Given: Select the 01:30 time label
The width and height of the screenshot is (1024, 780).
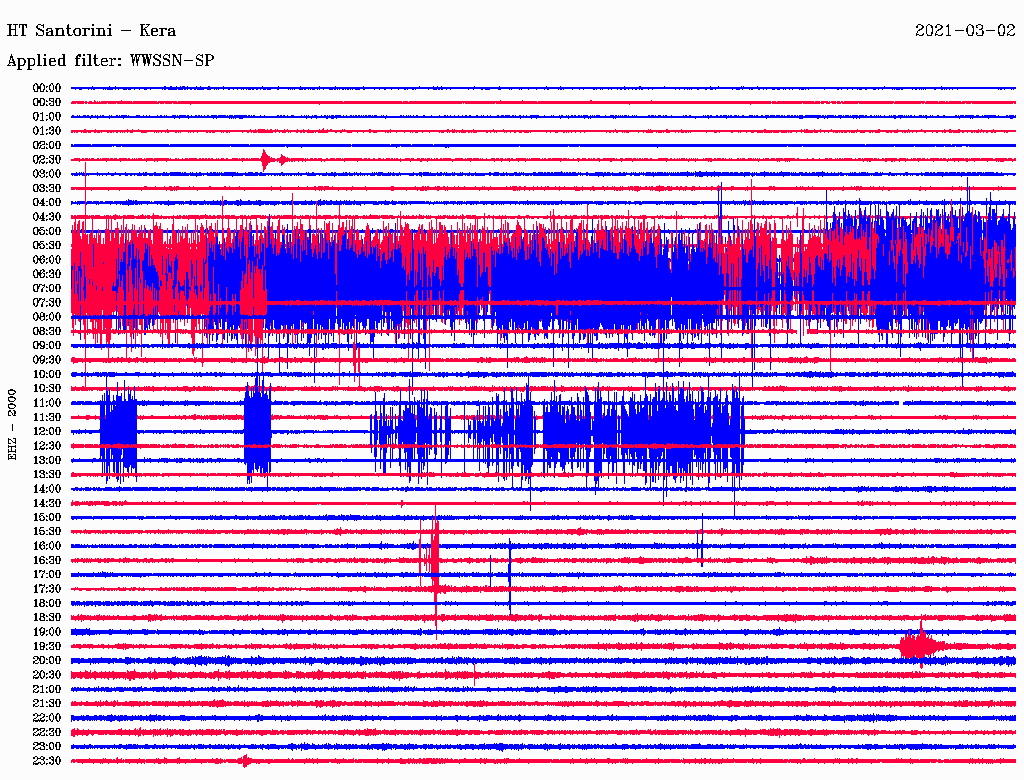Looking at the screenshot, I should (x=47, y=131).
